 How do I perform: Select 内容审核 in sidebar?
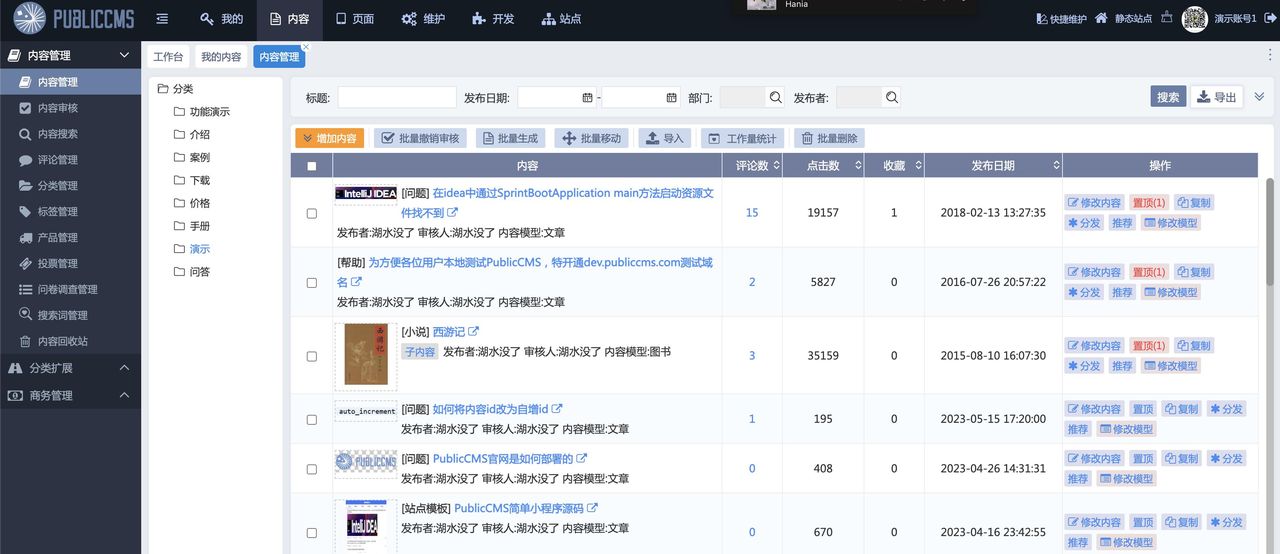pos(70,108)
